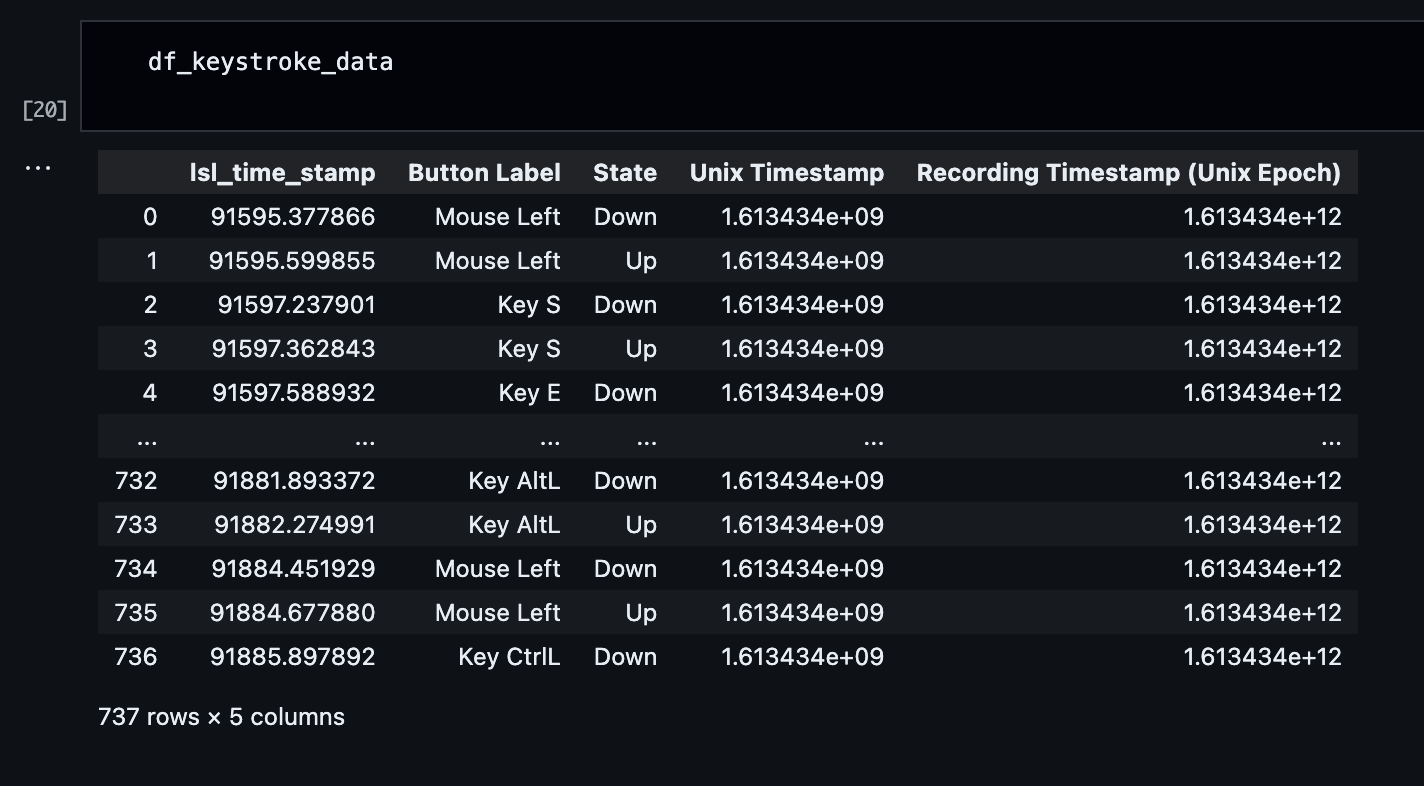Click Mouse Left label in row 735
The image size is (1424, 786).
coord(498,613)
